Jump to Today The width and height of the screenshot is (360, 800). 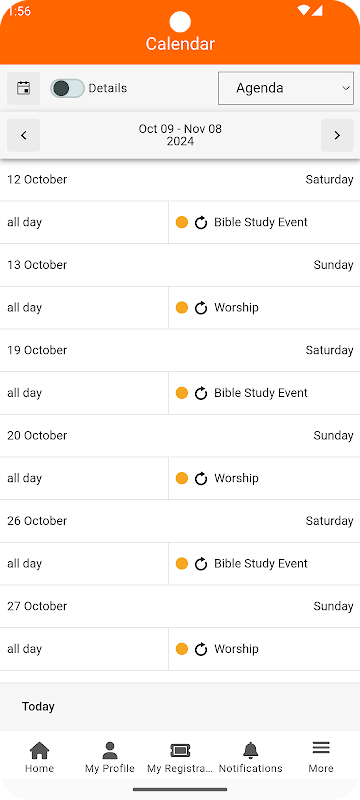(38, 707)
